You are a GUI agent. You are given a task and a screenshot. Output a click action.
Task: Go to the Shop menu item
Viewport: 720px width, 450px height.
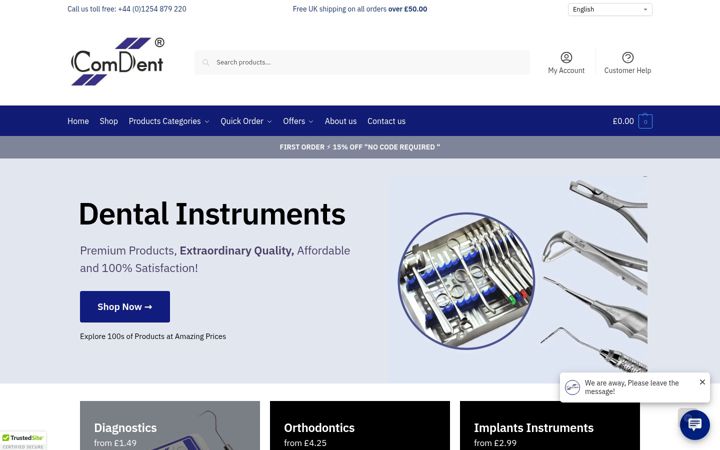click(109, 121)
